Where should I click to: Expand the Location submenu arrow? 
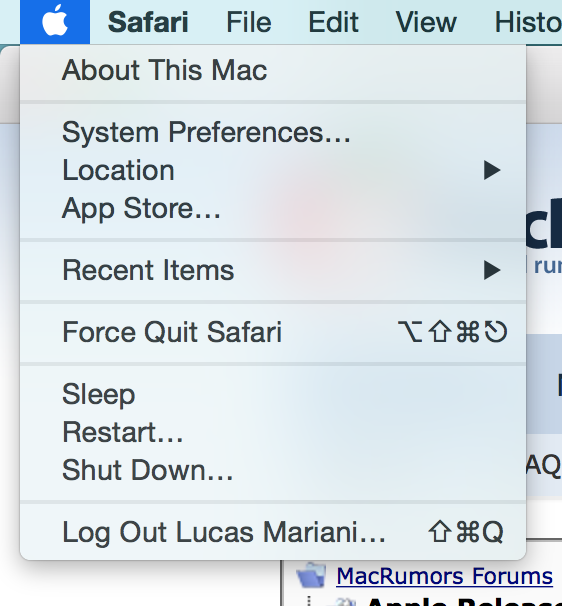click(492, 170)
